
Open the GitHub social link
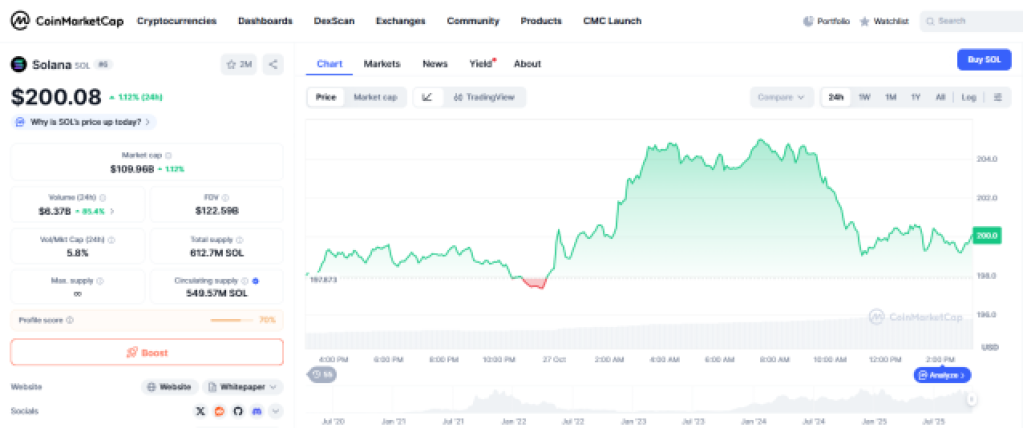coord(238,411)
